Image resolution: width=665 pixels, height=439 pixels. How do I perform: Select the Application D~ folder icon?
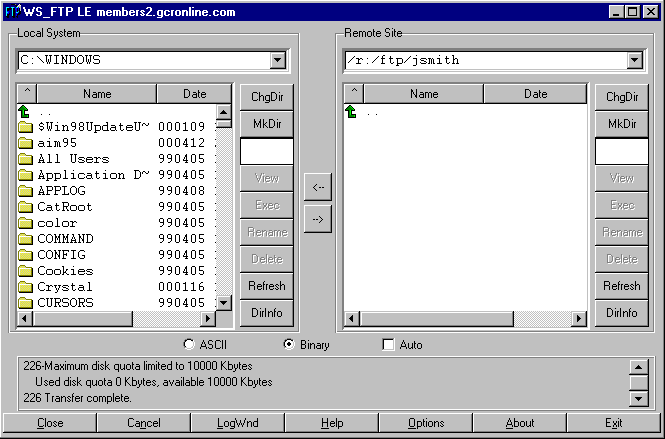[x=25, y=175]
